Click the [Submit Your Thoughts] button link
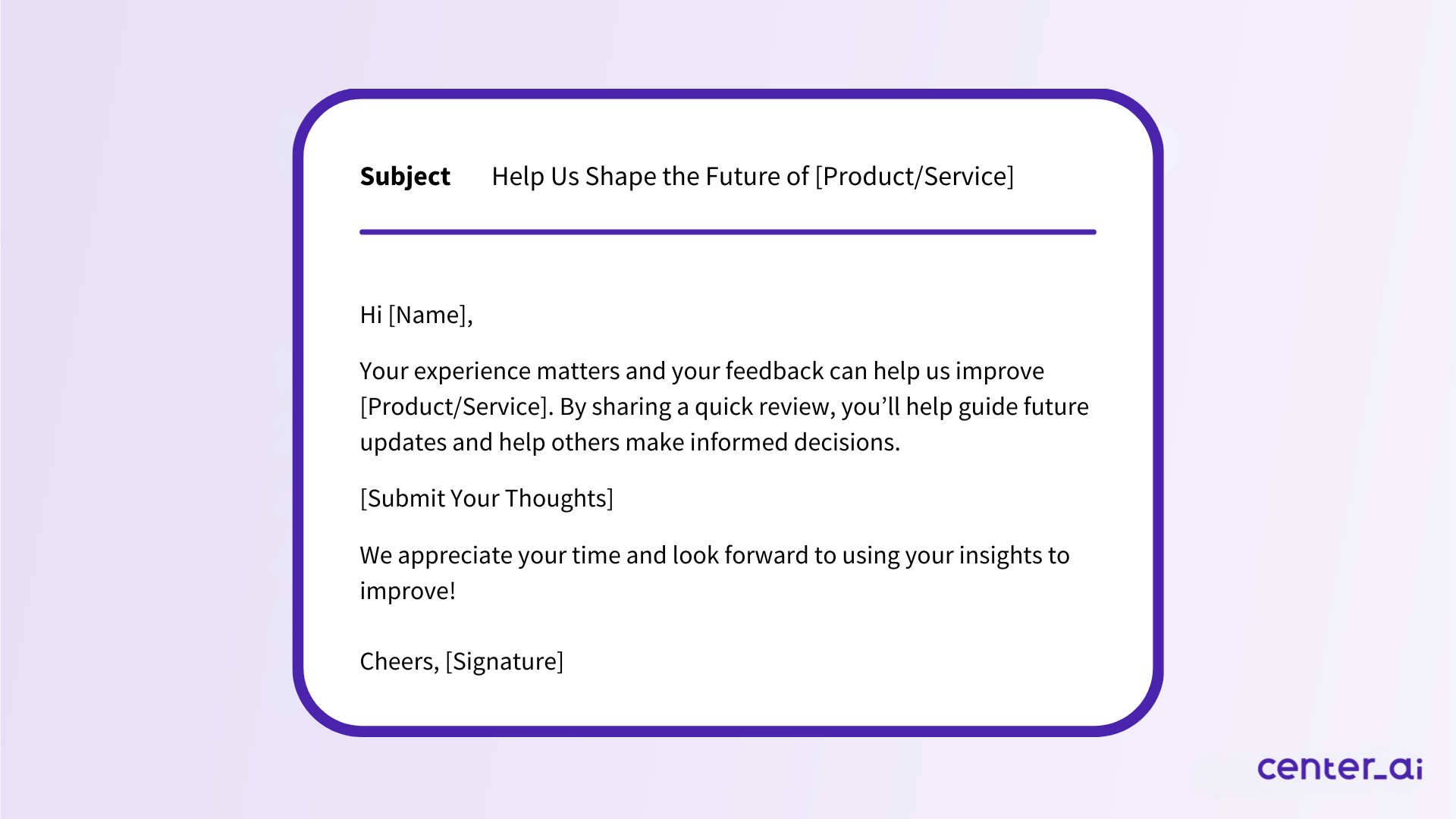The image size is (1456, 819). coord(488,498)
